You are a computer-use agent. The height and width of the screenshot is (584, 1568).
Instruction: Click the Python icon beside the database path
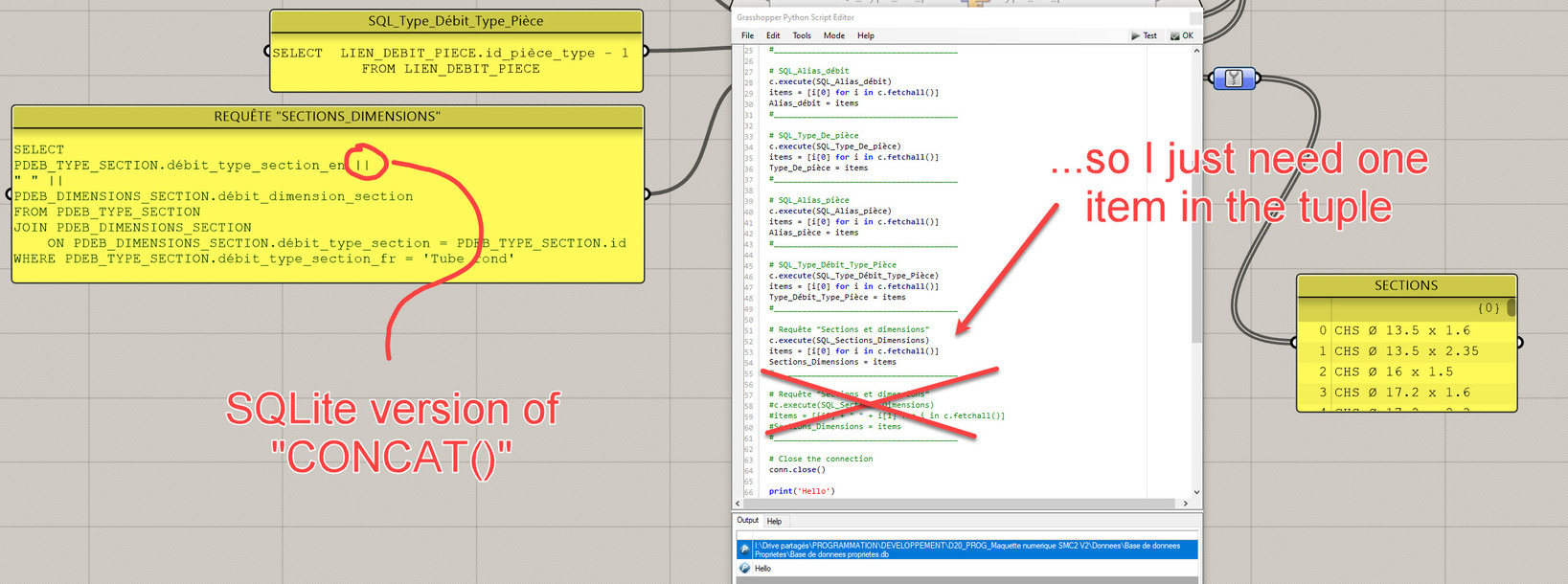click(745, 550)
